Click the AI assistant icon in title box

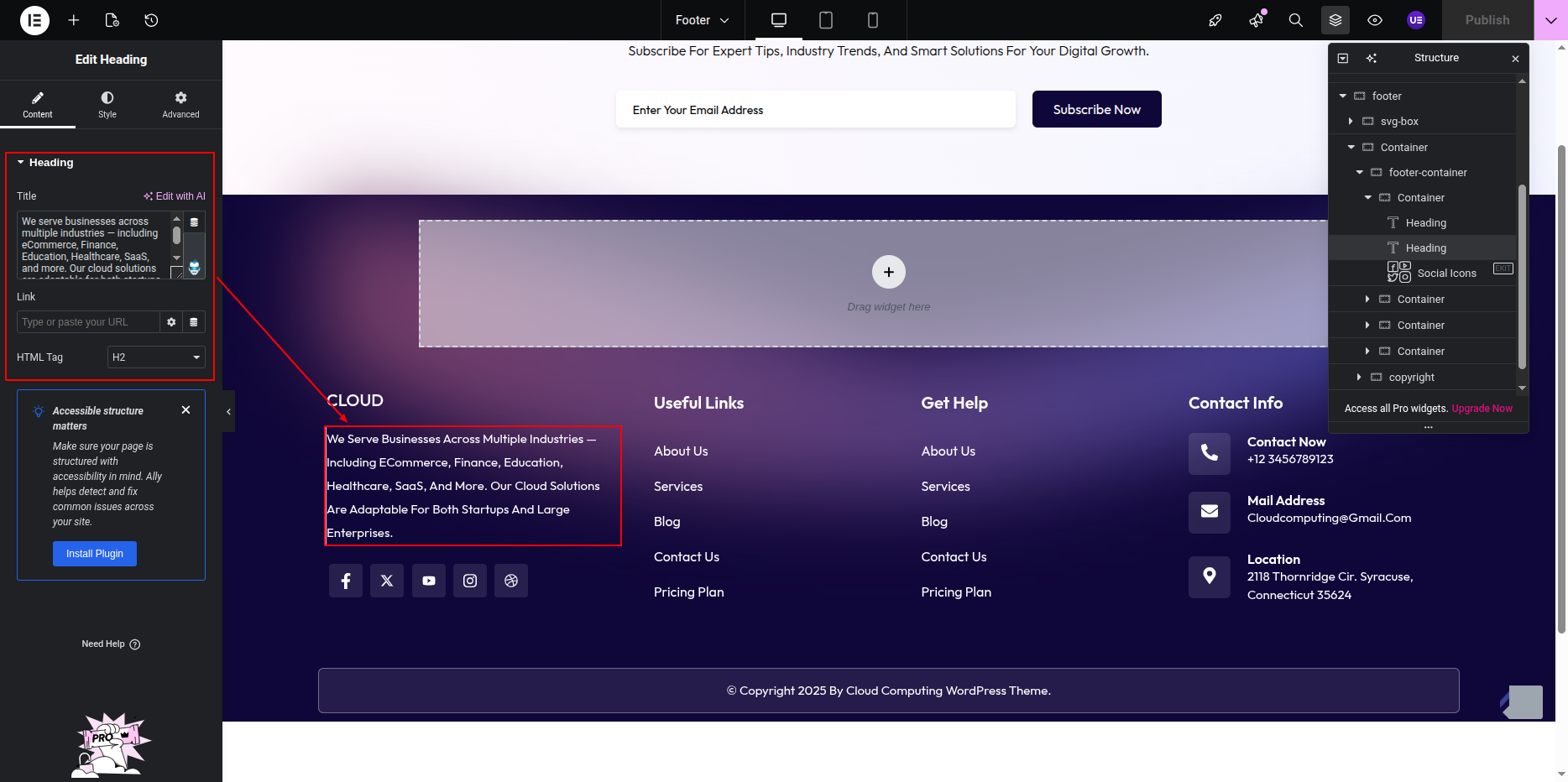point(194,267)
